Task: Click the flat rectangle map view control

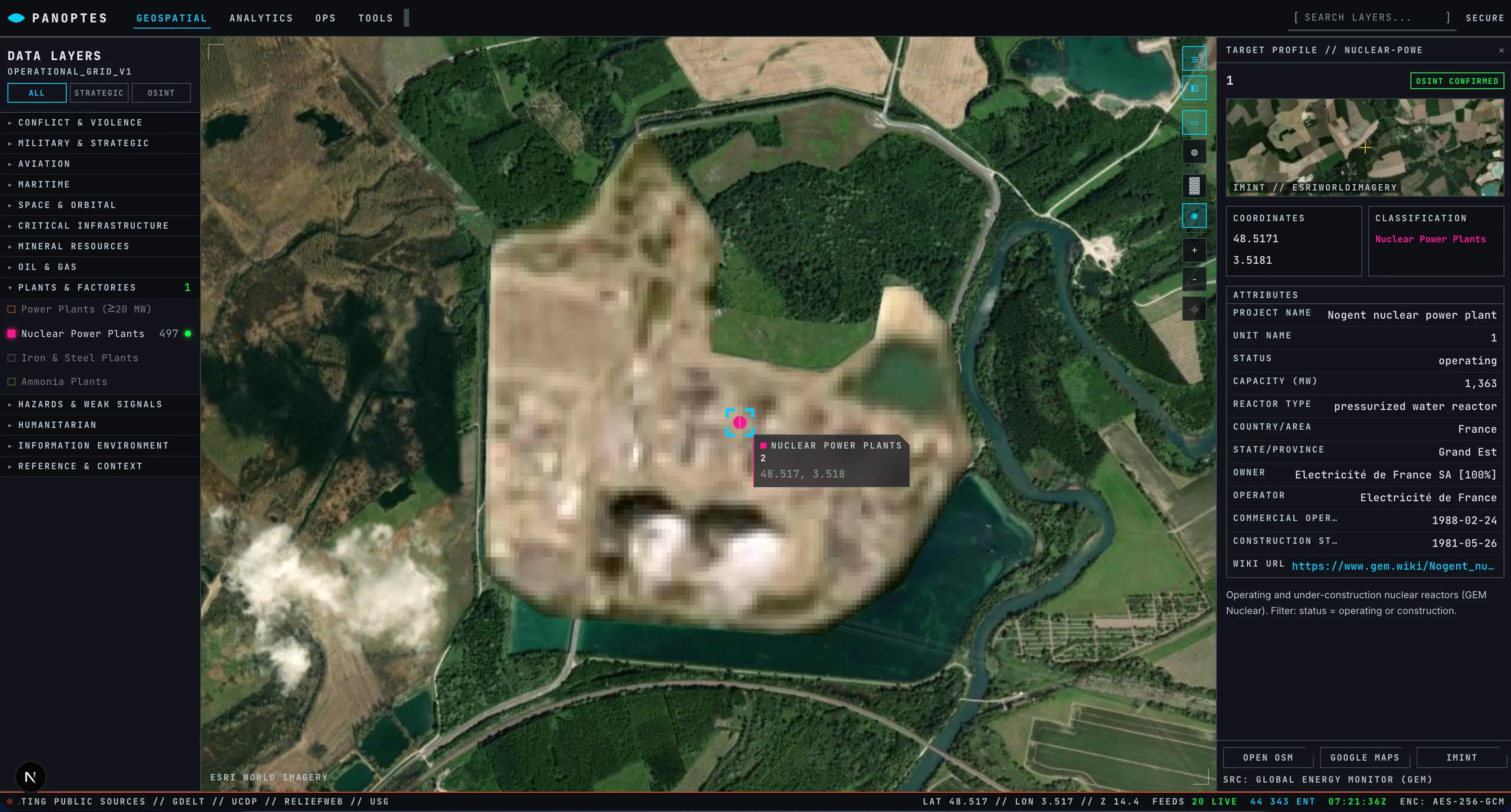Action: [1194, 122]
